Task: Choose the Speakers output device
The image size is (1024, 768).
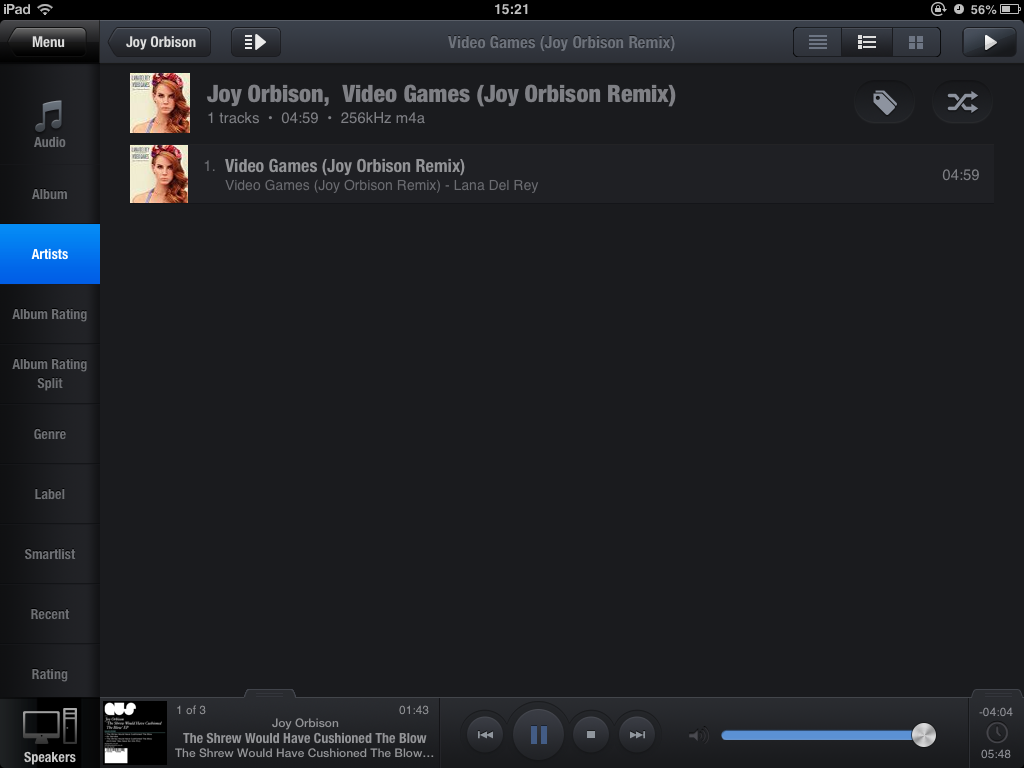Action: (50, 734)
